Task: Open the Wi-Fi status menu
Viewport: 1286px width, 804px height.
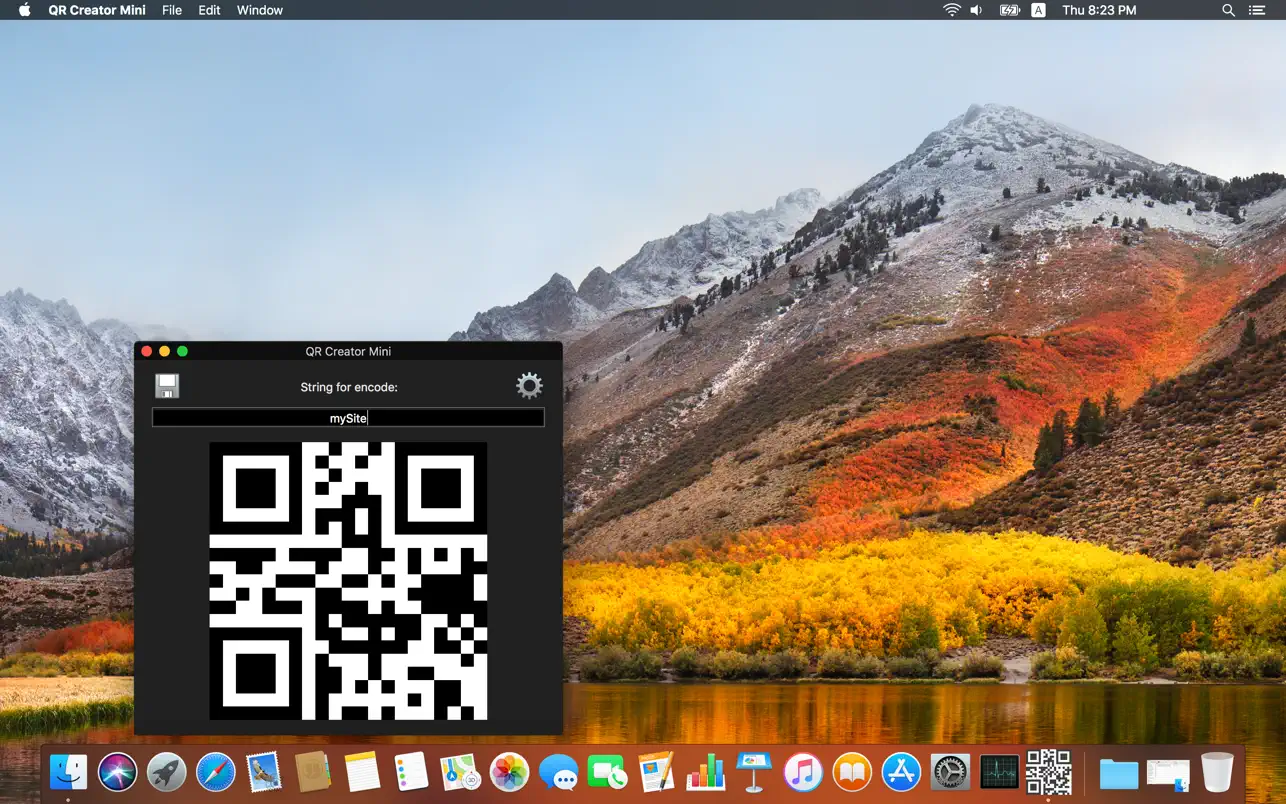Action: (x=950, y=10)
